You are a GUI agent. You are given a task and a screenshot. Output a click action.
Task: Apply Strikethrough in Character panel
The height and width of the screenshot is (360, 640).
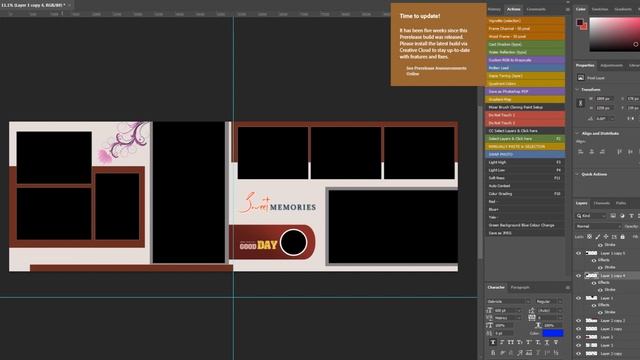pyautogui.click(x=556, y=342)
